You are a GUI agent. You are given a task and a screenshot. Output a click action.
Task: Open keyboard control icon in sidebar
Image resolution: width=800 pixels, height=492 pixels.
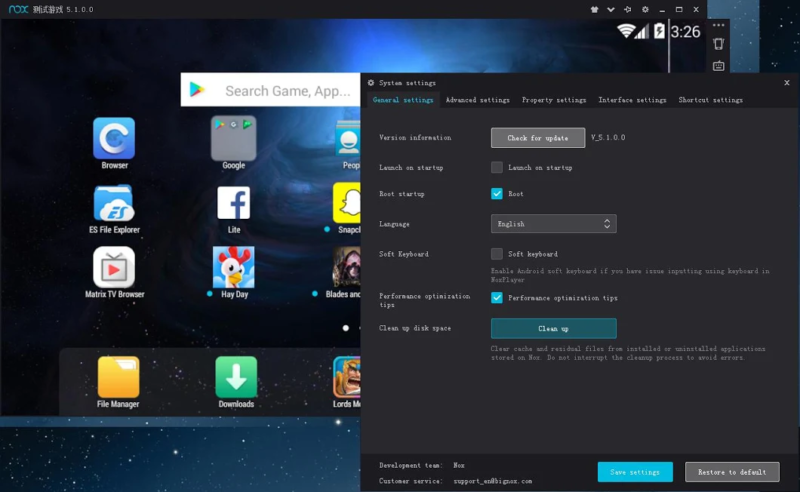pos(718,66)
